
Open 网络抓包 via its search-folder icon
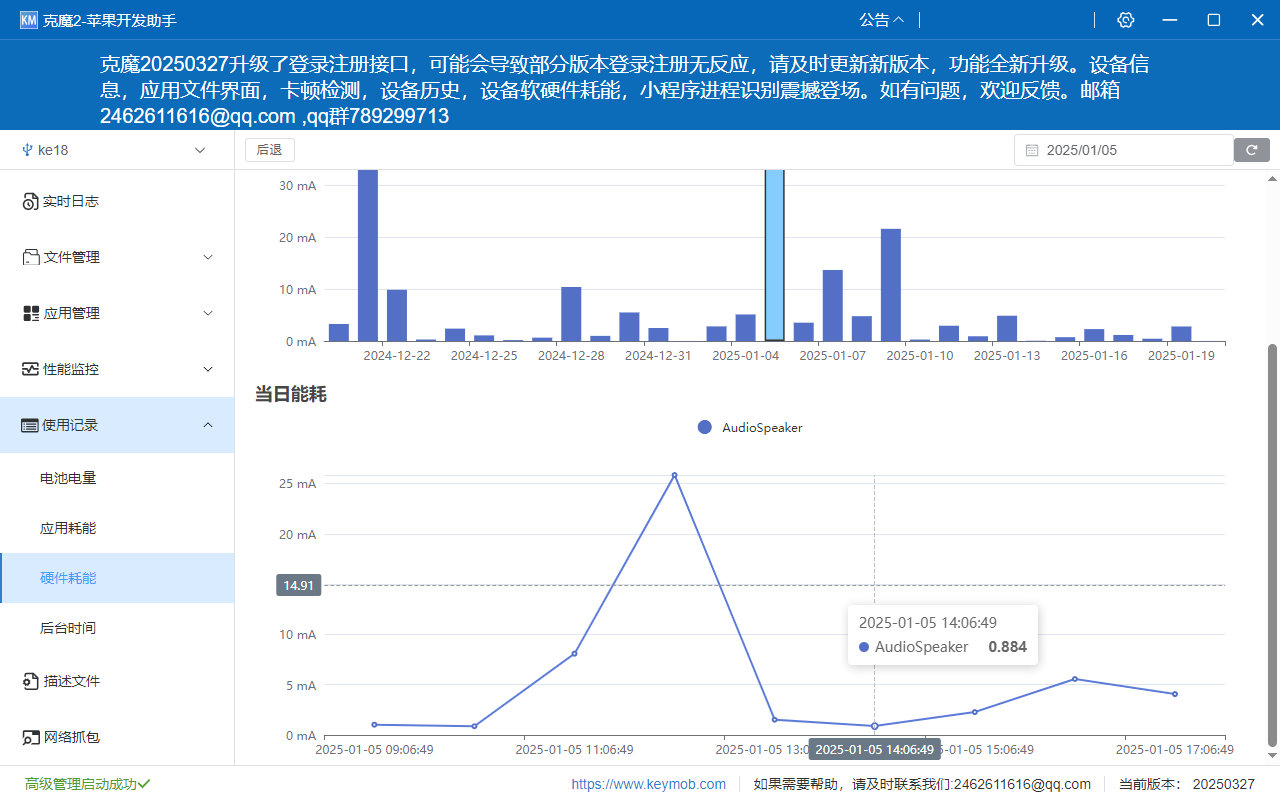[x=30, y=738]
